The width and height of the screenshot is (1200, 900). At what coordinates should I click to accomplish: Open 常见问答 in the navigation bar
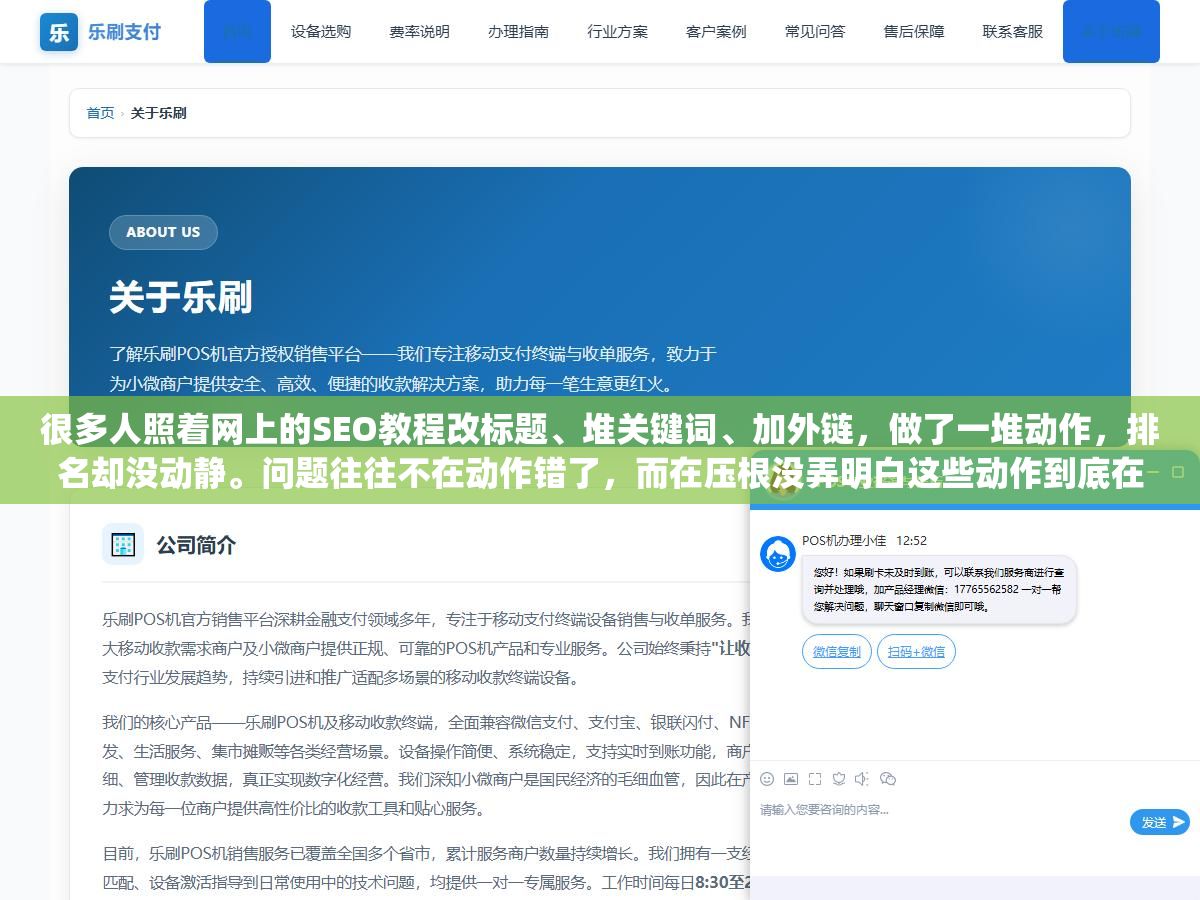(x=815, y=31)
